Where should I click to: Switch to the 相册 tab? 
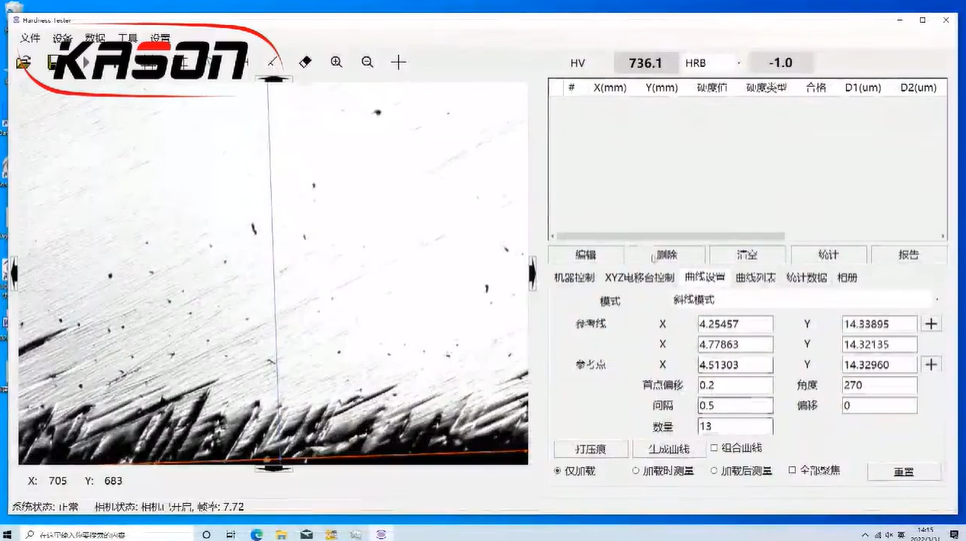848,278
